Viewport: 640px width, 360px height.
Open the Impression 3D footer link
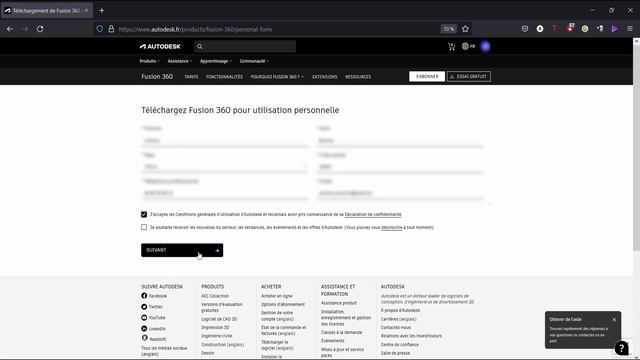point(215,327)
